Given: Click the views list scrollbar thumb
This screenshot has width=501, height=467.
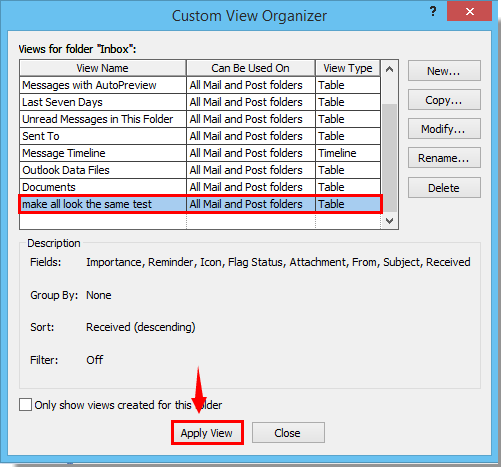Looking at the screenshot, I should point(389,158).
